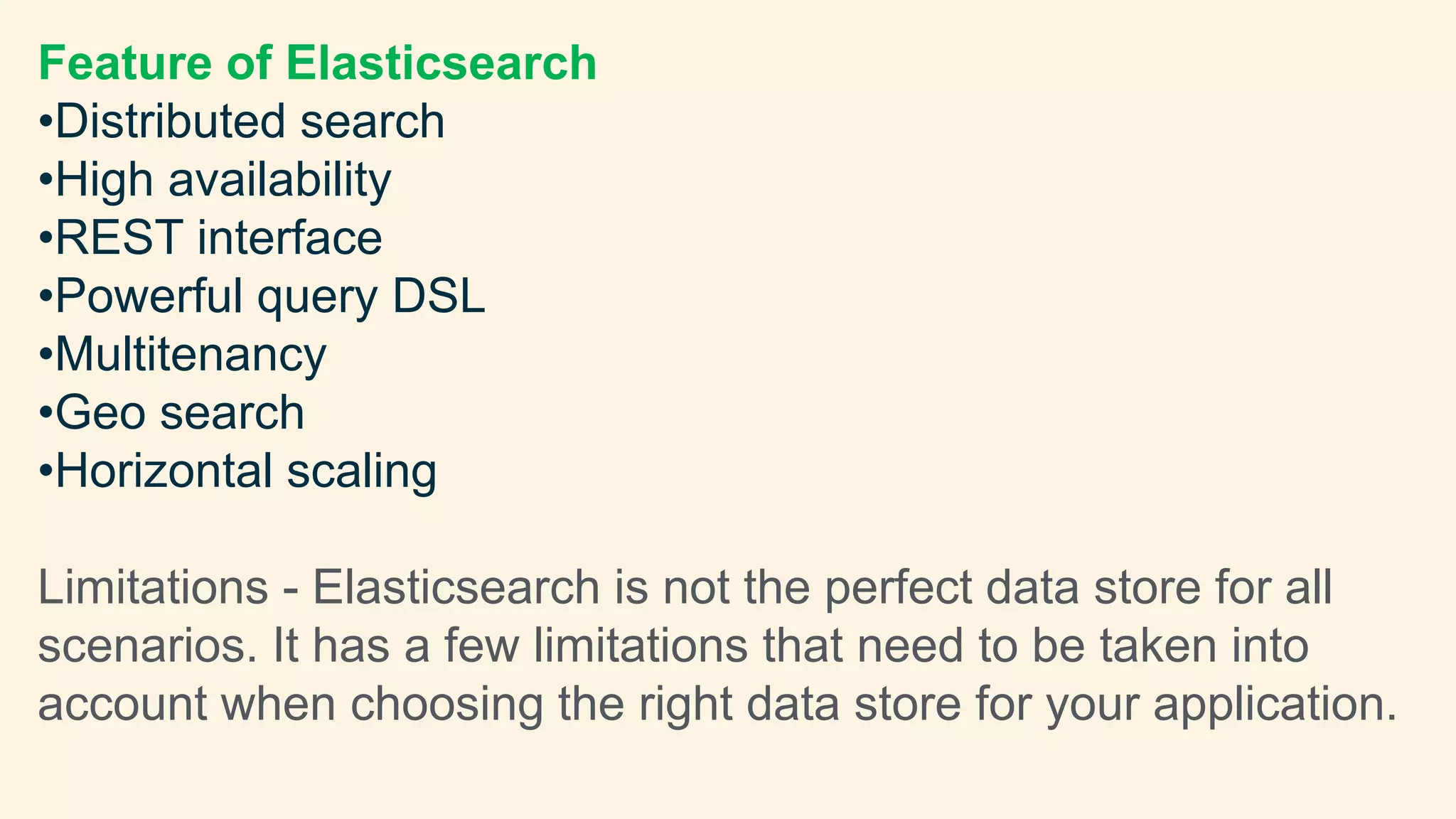
Task: Click the 'Feature of Elasticsearch' heading
Action: point(317,63)
